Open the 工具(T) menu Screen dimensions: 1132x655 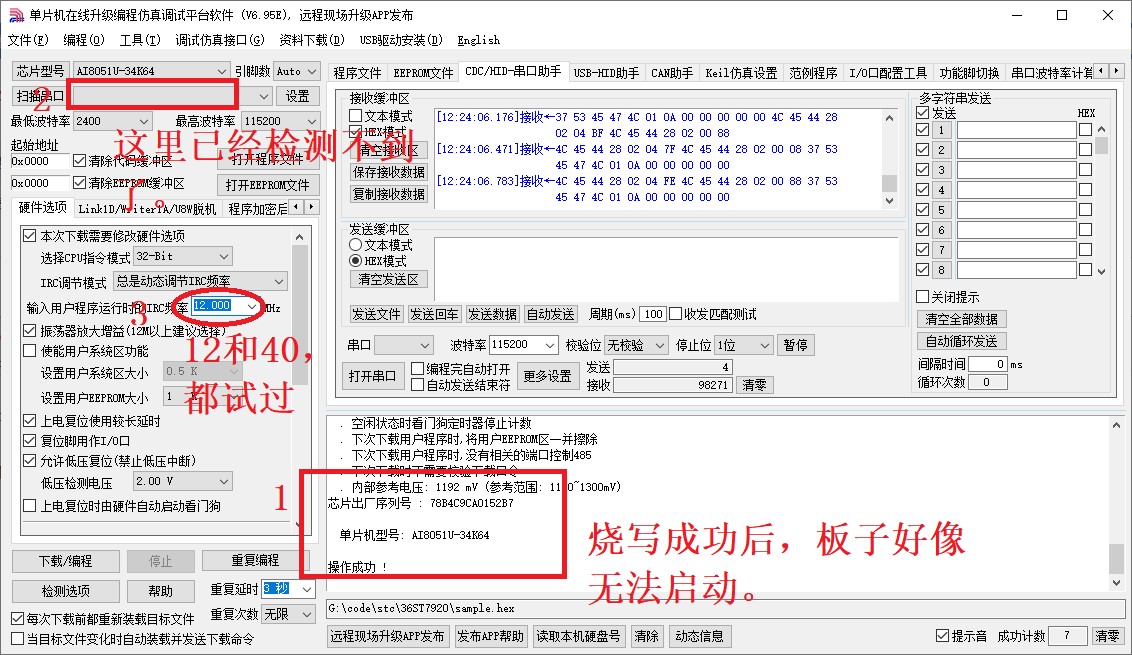140,40
